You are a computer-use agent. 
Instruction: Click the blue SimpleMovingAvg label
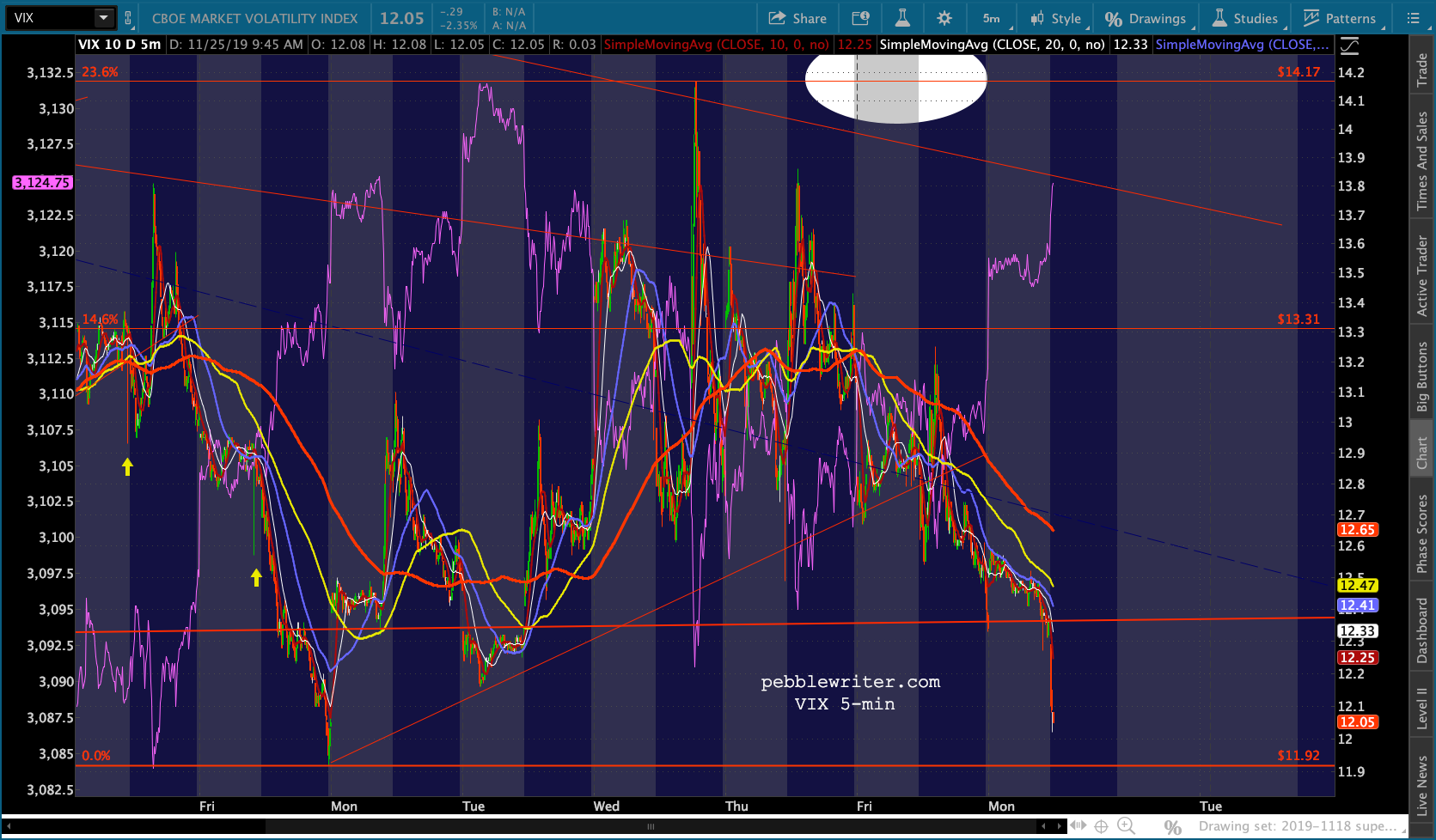point(1243,45)
